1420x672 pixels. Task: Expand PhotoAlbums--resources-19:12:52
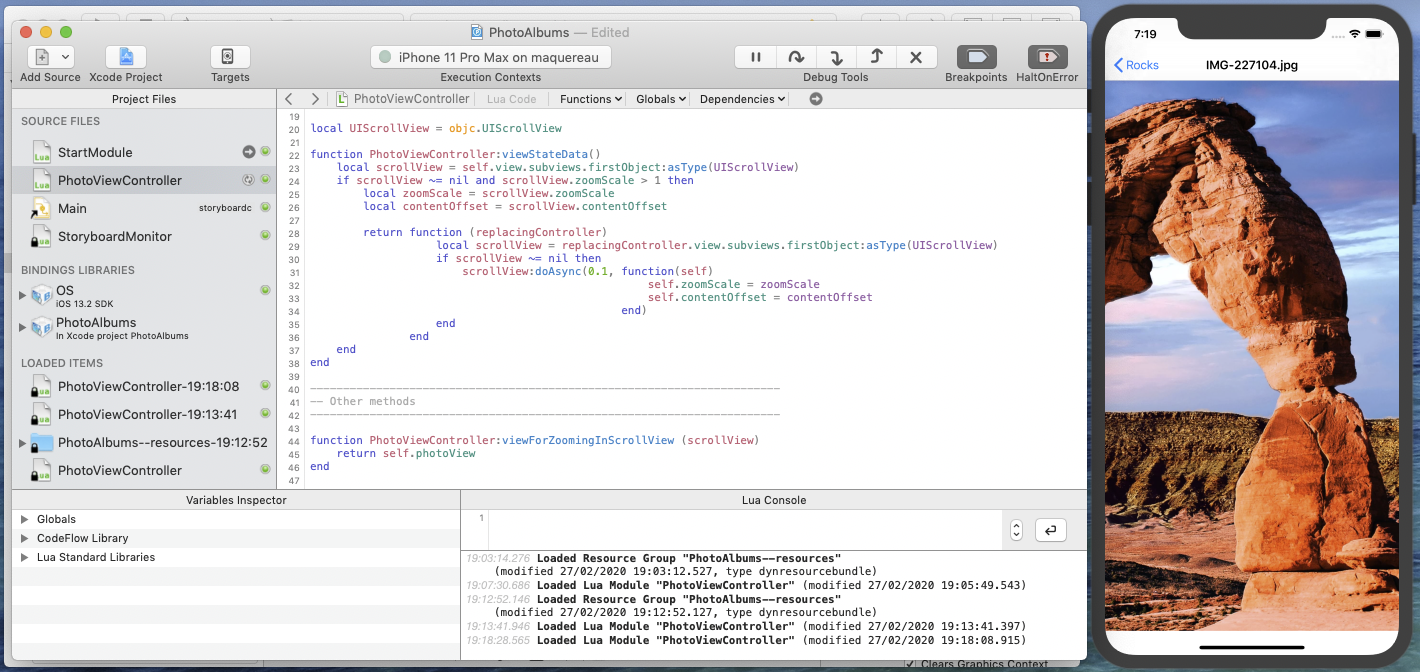tap(23, 442)
